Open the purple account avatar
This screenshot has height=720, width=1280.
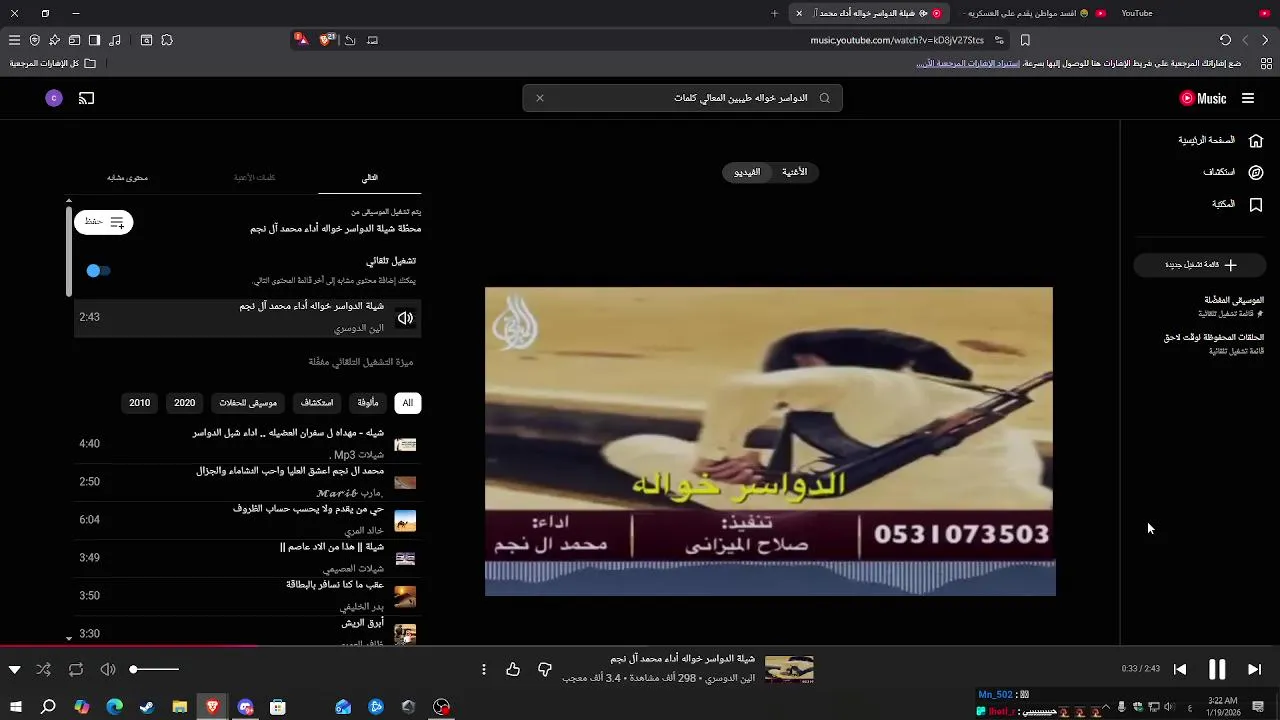point(54,98)
